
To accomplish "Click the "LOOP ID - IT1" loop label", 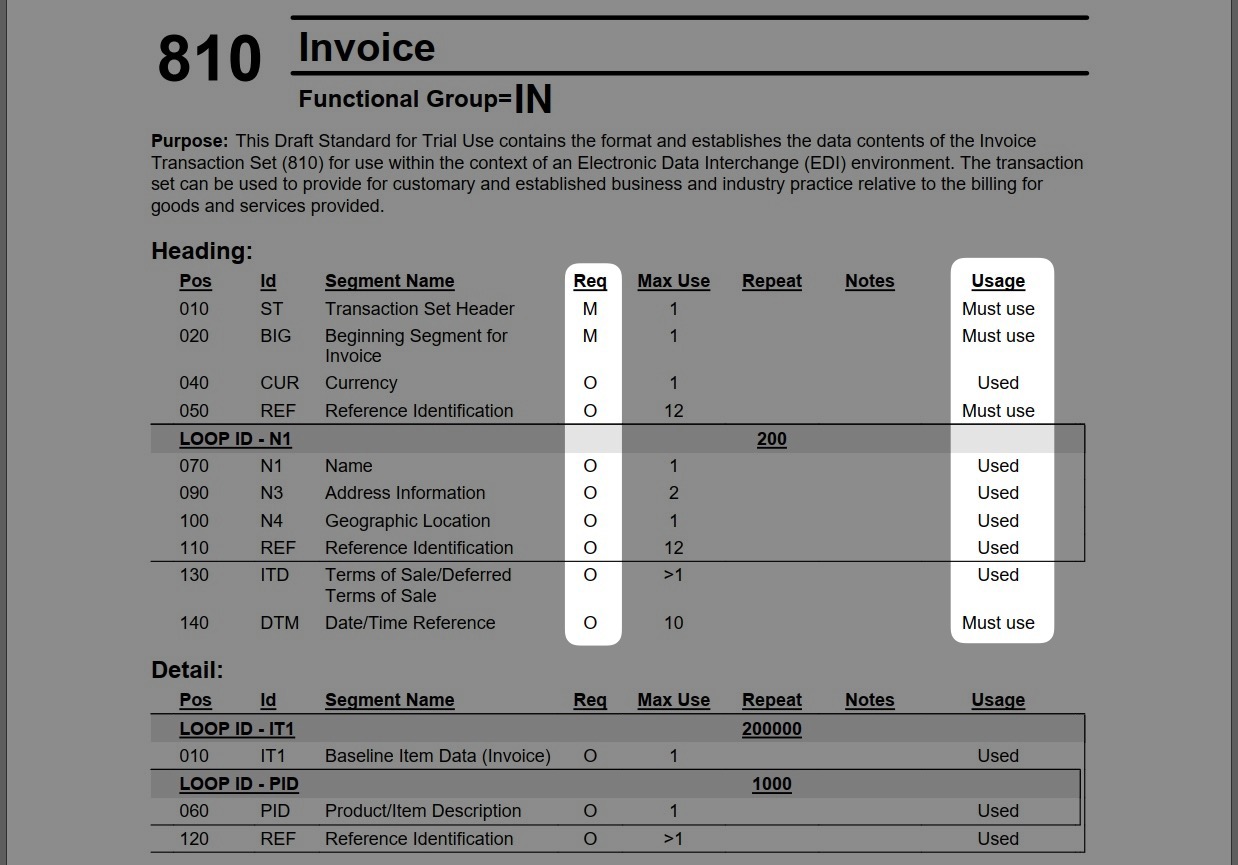I will 237,729.
